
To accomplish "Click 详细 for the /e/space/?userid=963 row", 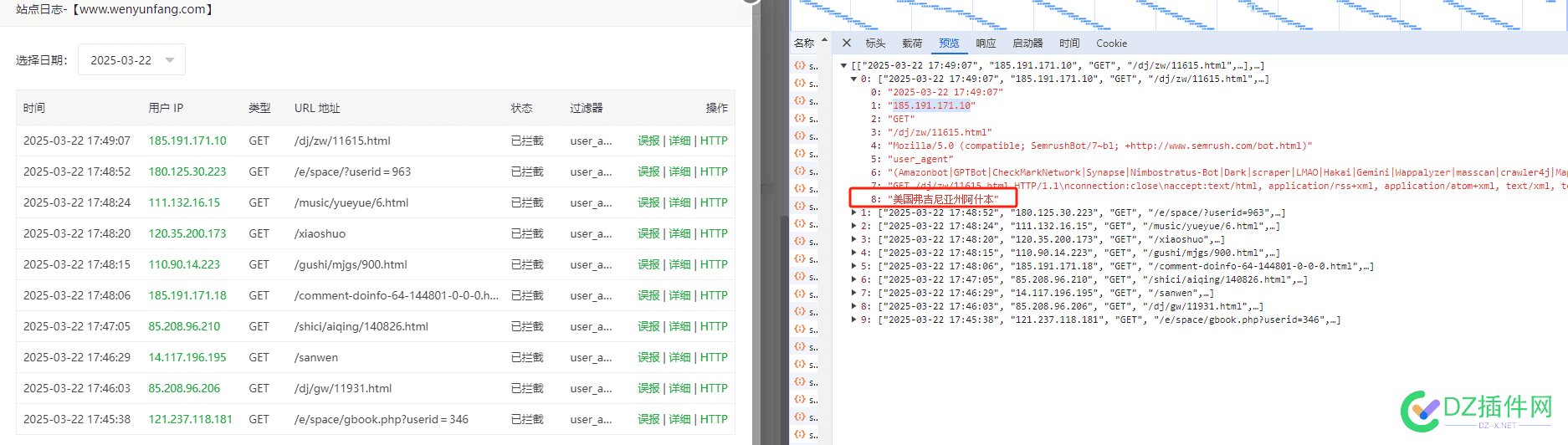I will tap(679, 171).
